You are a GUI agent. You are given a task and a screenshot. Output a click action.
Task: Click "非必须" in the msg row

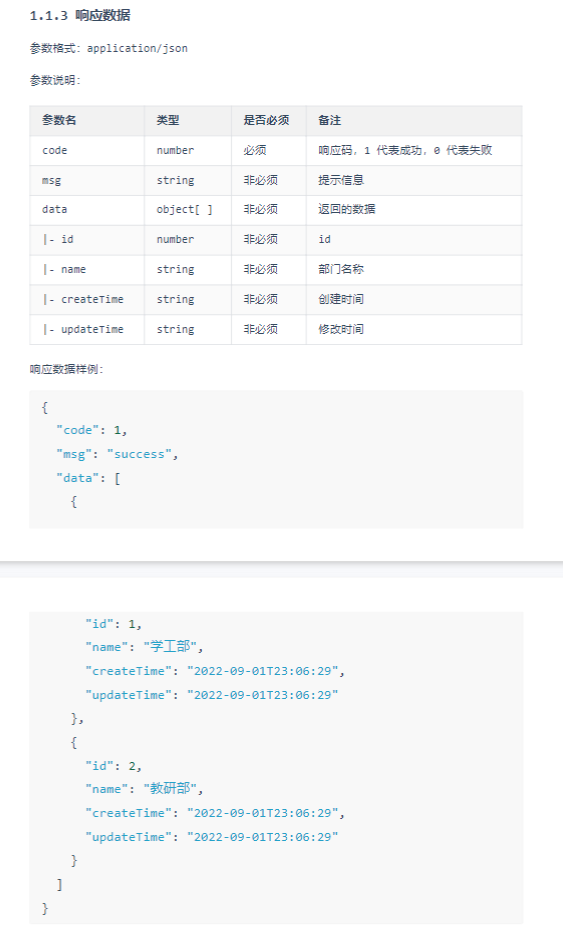tap(261, 180)
